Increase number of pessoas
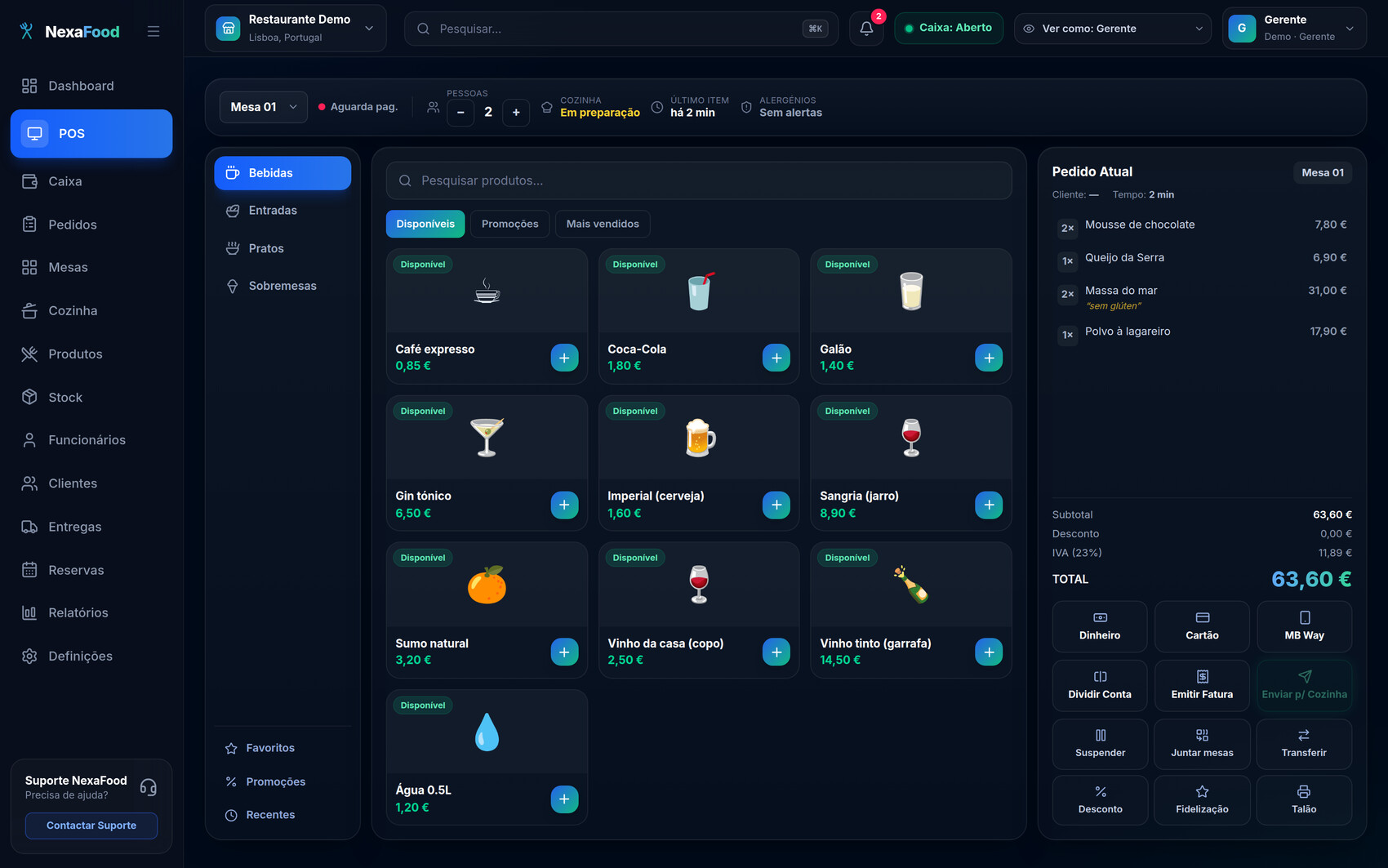The height and width of the screenshot is (868, 1388). 516,112
